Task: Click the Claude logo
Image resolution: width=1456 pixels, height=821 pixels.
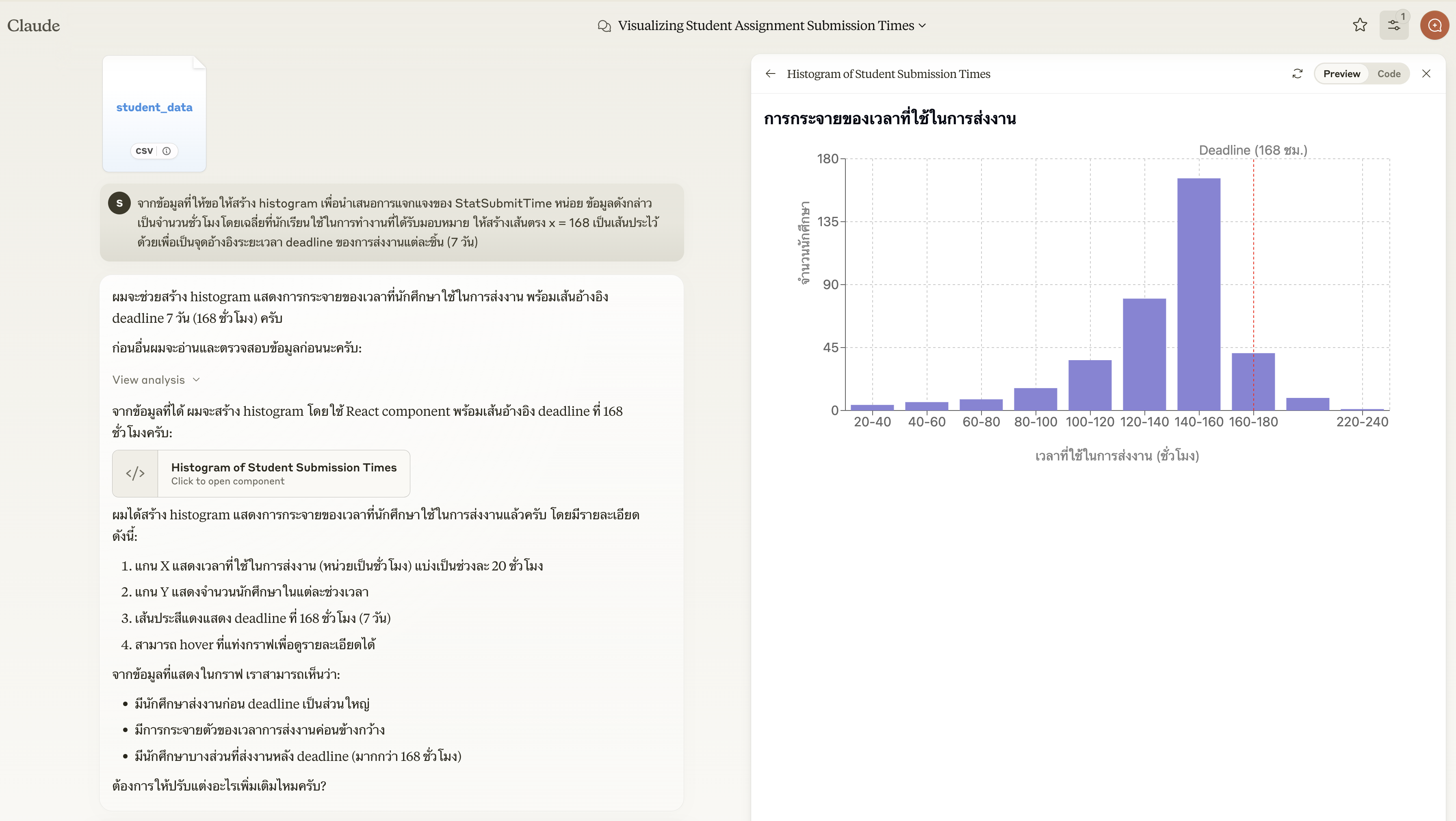Action: pos(33,26)
